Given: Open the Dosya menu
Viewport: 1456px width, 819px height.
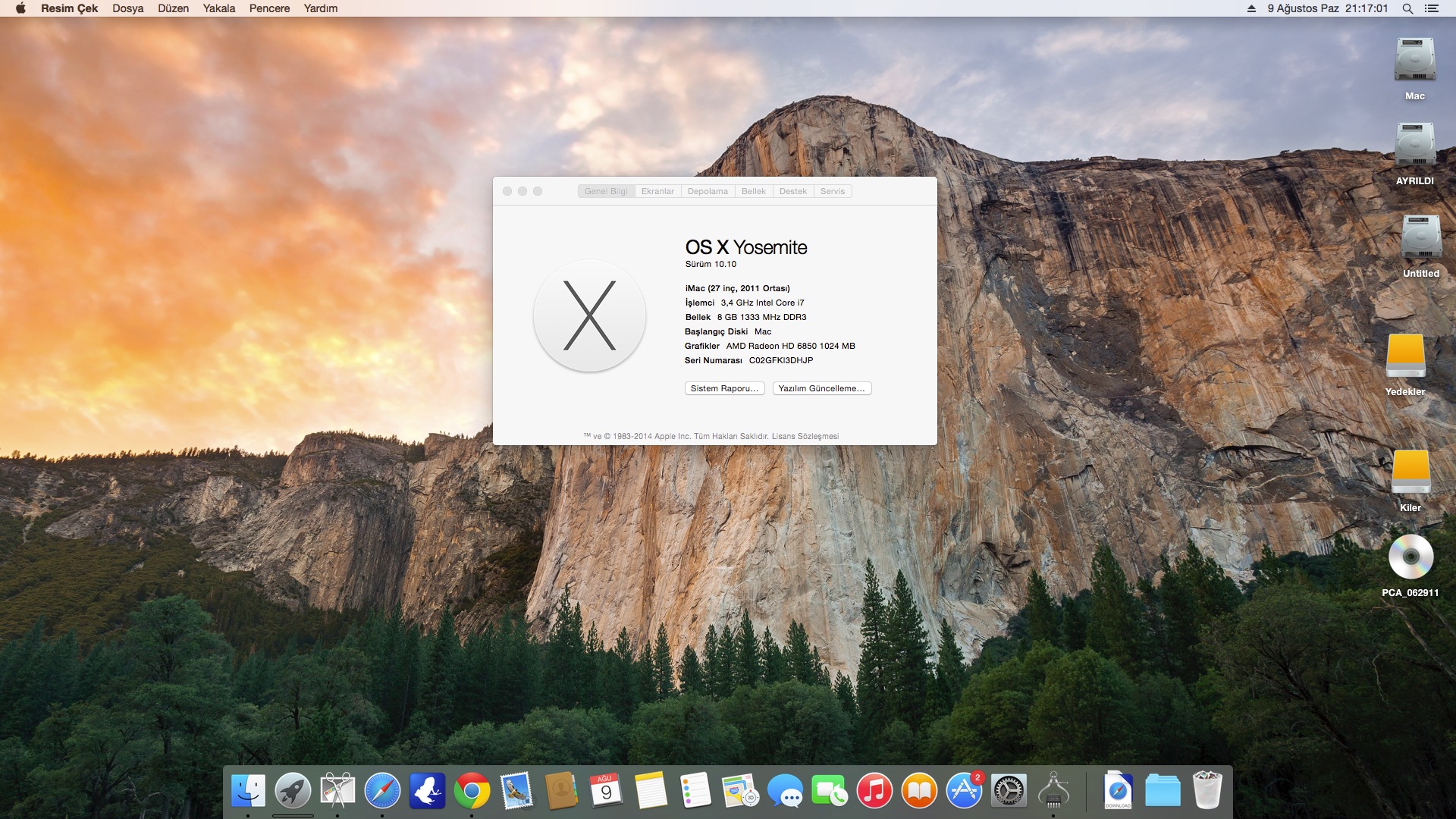Looking at the screenshot, I should [x=127, y=8].
